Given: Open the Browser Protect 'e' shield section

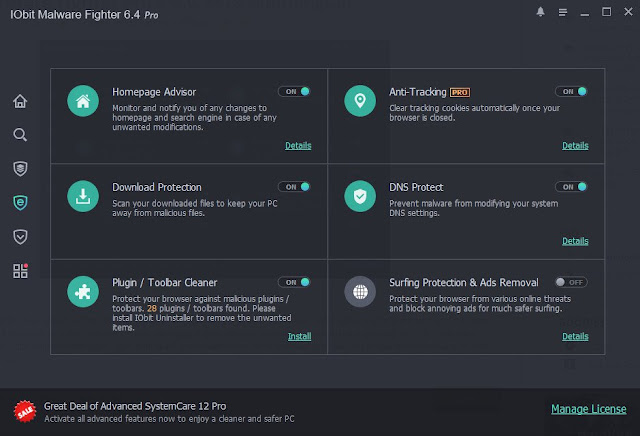Looking at the screenshot, I should [20, 202].
